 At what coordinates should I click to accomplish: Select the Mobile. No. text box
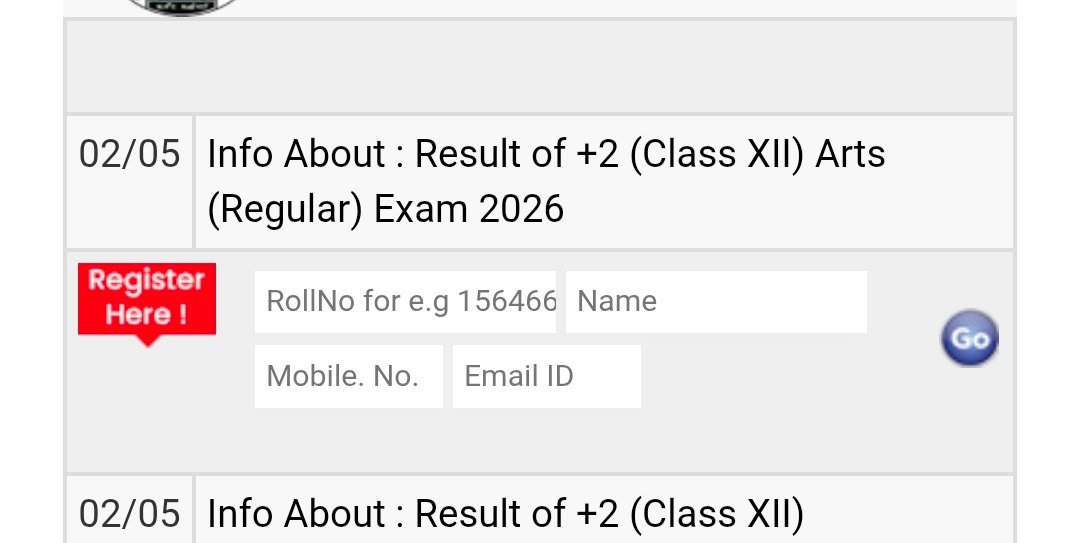click(x=349, y=376)
